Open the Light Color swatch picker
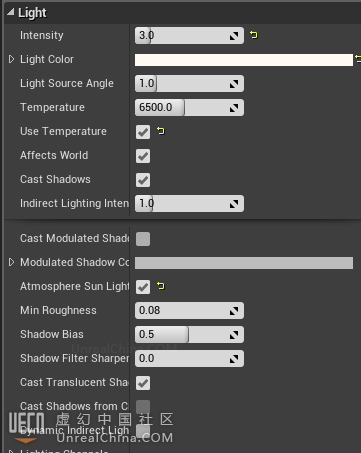Viewport: 361px width, 453px height. pos(244,60)
